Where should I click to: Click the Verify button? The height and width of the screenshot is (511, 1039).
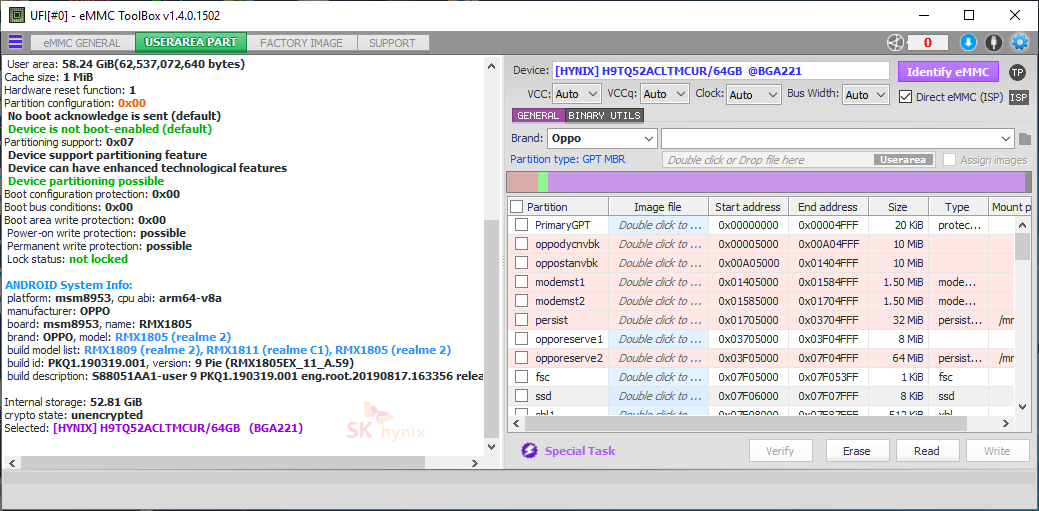780,451
